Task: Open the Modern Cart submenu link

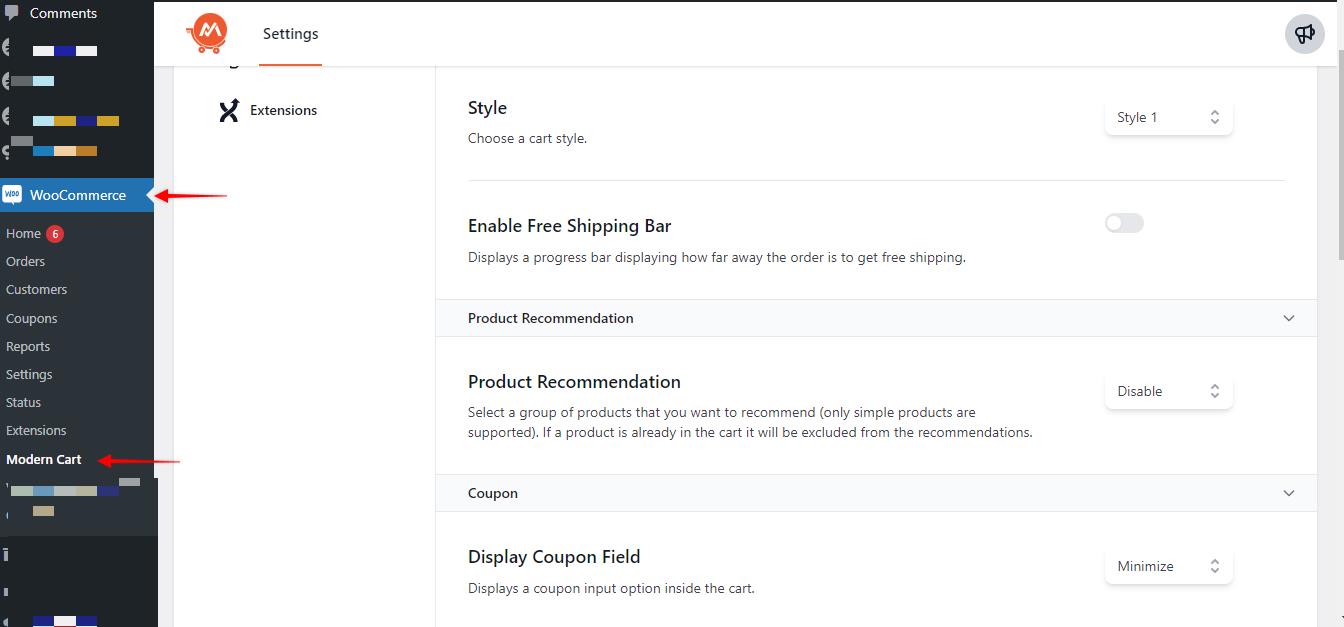Action: 44,460
